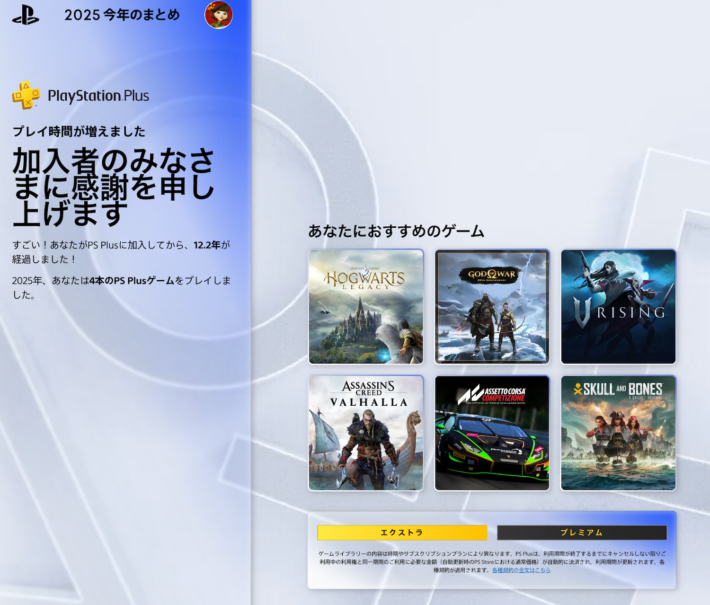Open the V Rising game tile
The width and height of the screenshot is (710, 605).
[618, 306]
